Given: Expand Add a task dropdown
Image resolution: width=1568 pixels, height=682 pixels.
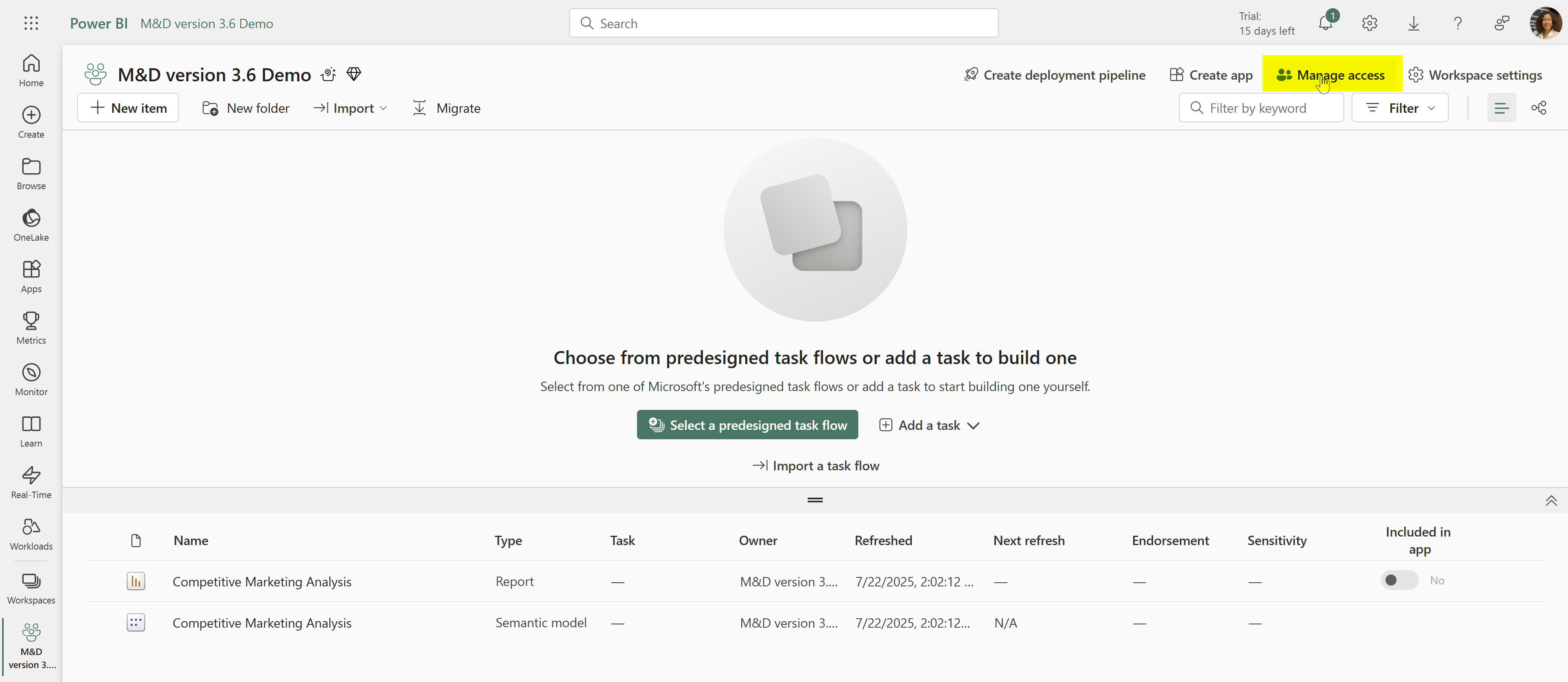Looking at the screenshot, I should click(929, 425).
